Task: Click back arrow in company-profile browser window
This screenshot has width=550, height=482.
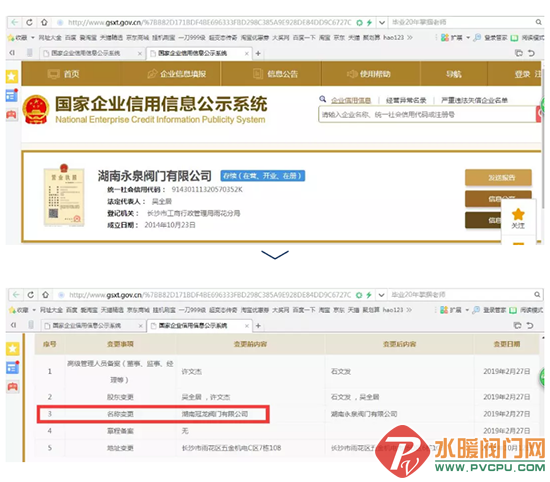Action: click(15, 22)
